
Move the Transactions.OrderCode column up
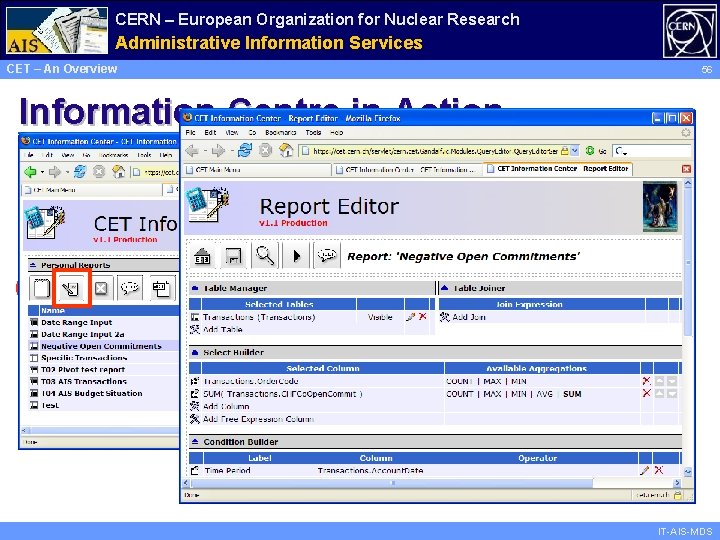(x=660, y=381)
